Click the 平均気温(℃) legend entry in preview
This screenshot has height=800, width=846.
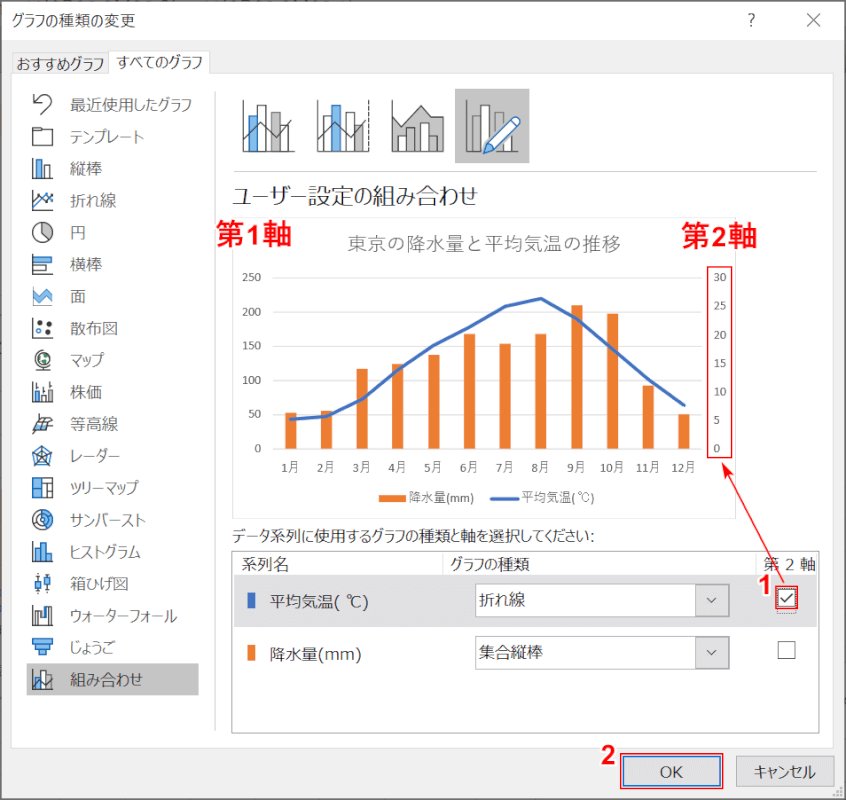(542, 497)
